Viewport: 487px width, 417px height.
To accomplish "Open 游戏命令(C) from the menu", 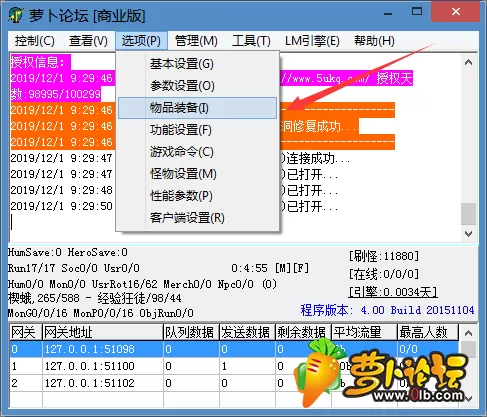I will click(197, 152).
